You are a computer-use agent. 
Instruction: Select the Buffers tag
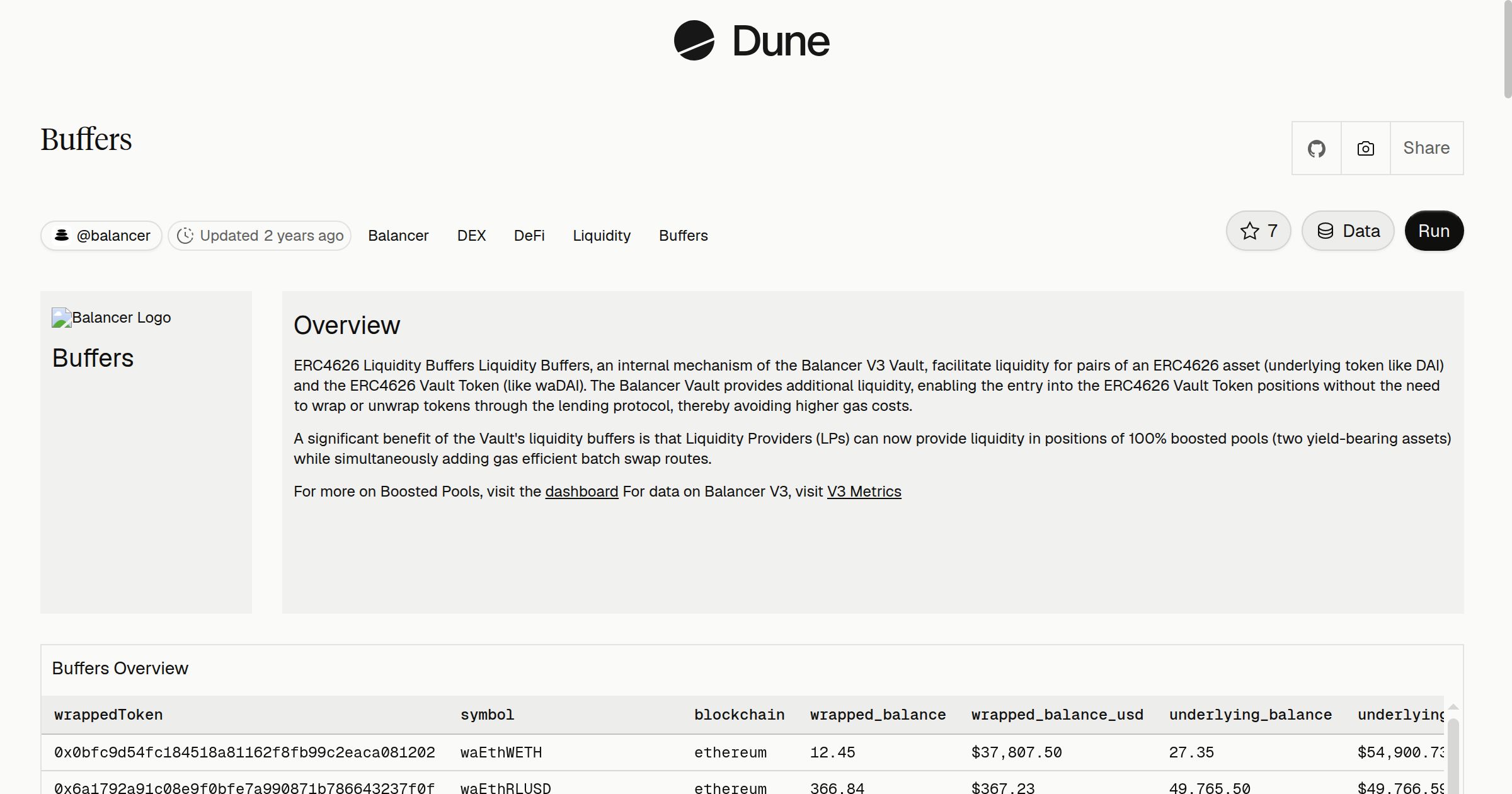(x=684, y=236)
